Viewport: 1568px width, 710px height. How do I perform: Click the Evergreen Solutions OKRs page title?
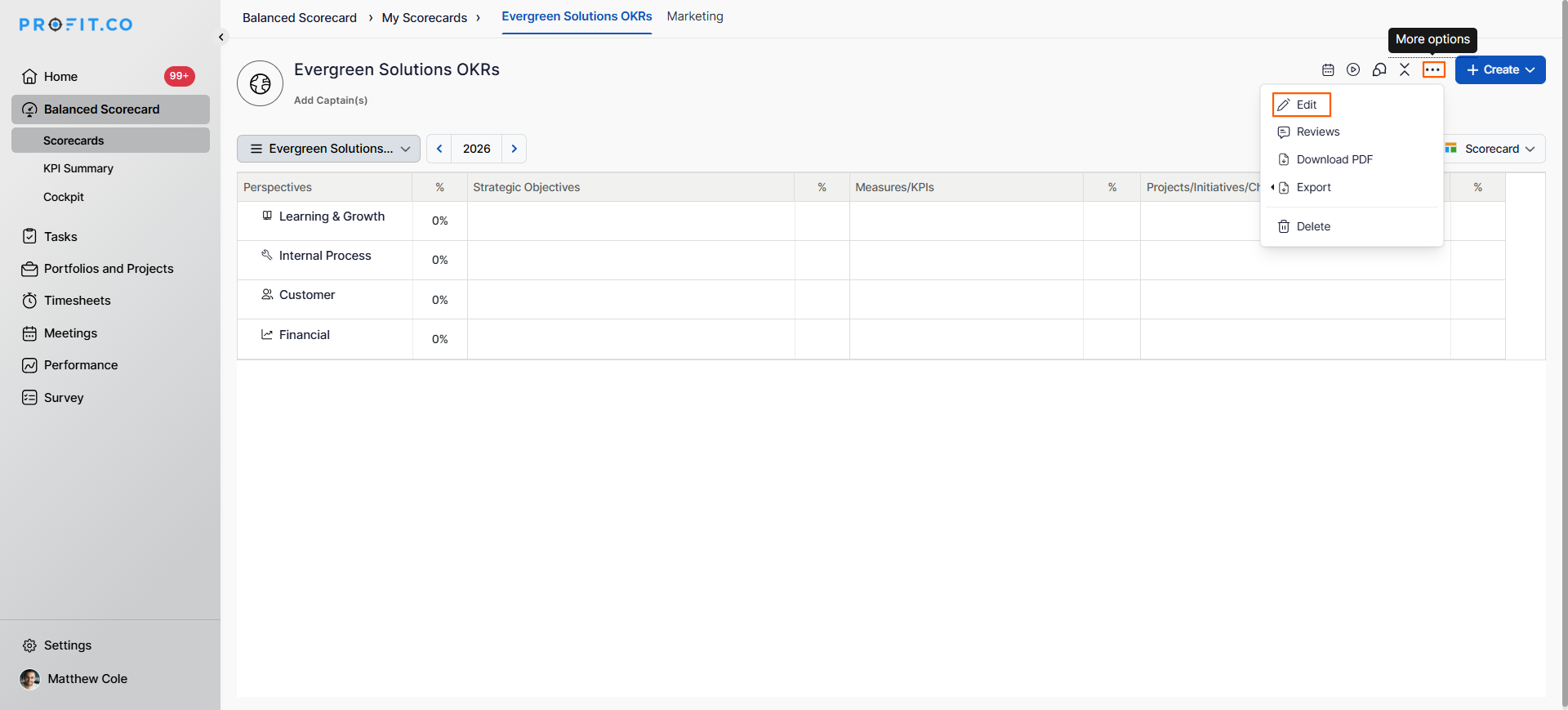click(x=397, y=69)
